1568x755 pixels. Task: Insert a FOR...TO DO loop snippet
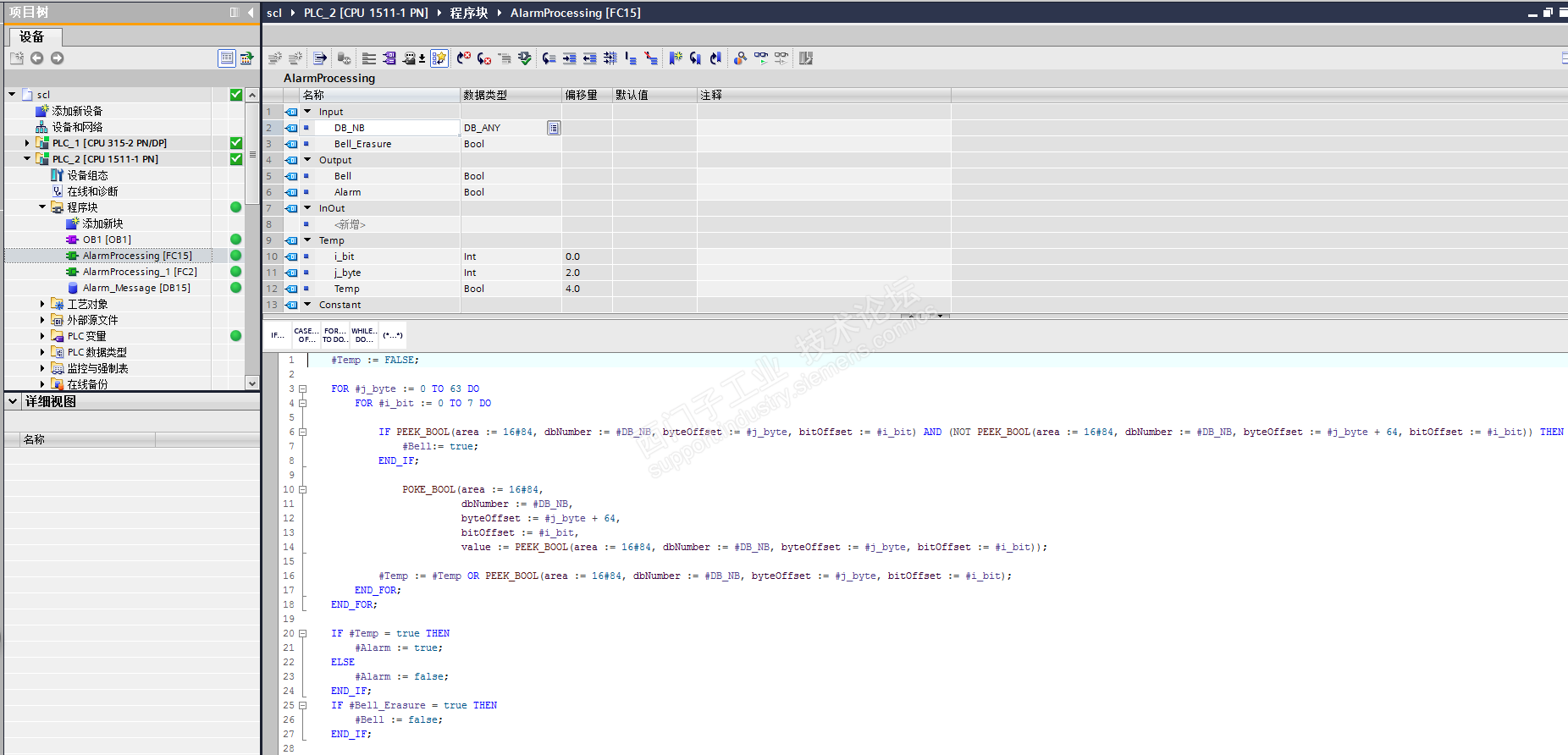click(x=334, y=335)
